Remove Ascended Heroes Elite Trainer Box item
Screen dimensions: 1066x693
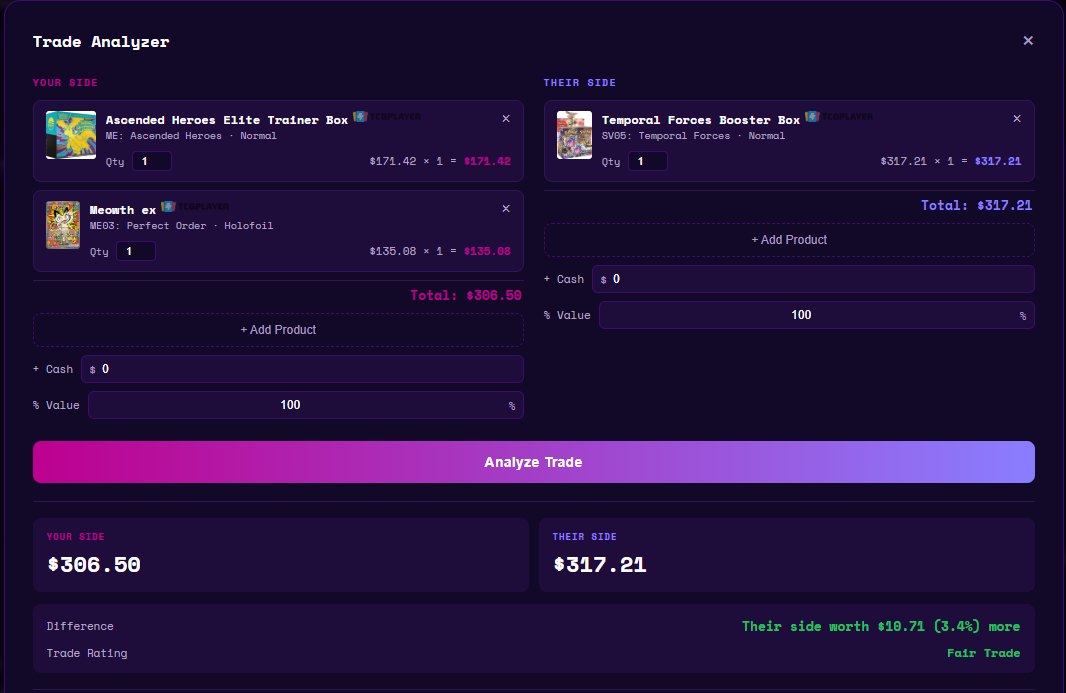coord(506,118)
